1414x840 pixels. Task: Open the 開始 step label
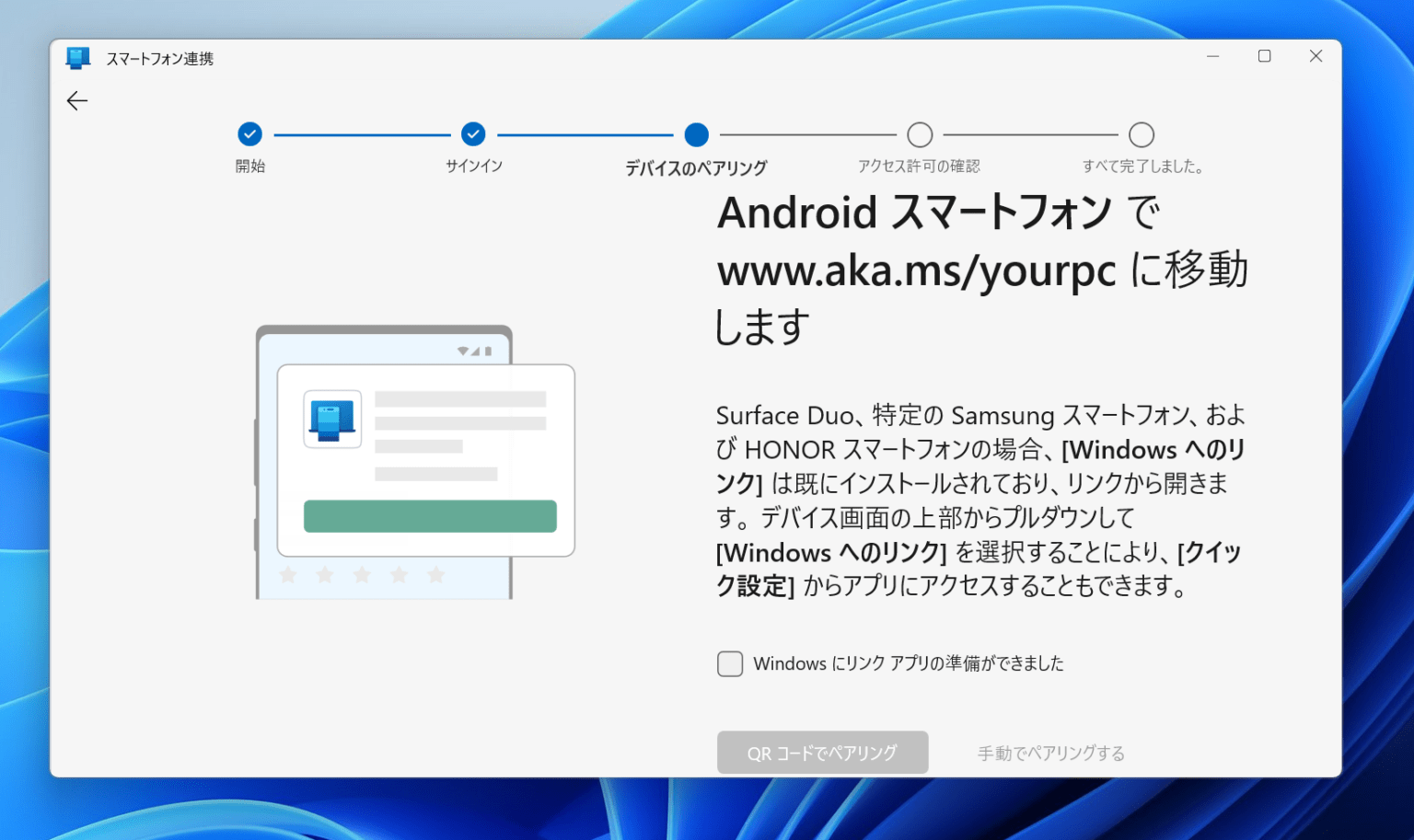(249, 166)
